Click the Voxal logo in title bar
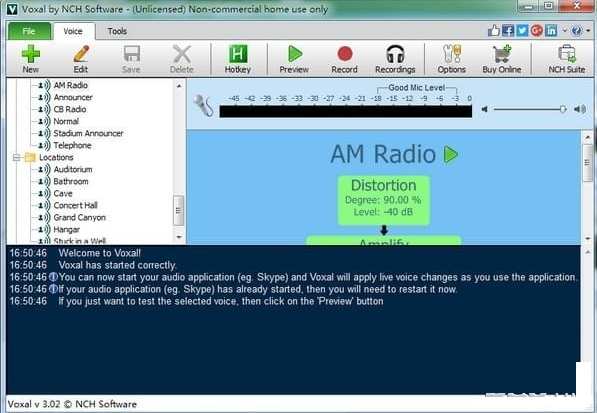Viewport: 597px width, 413px height. 12,9
